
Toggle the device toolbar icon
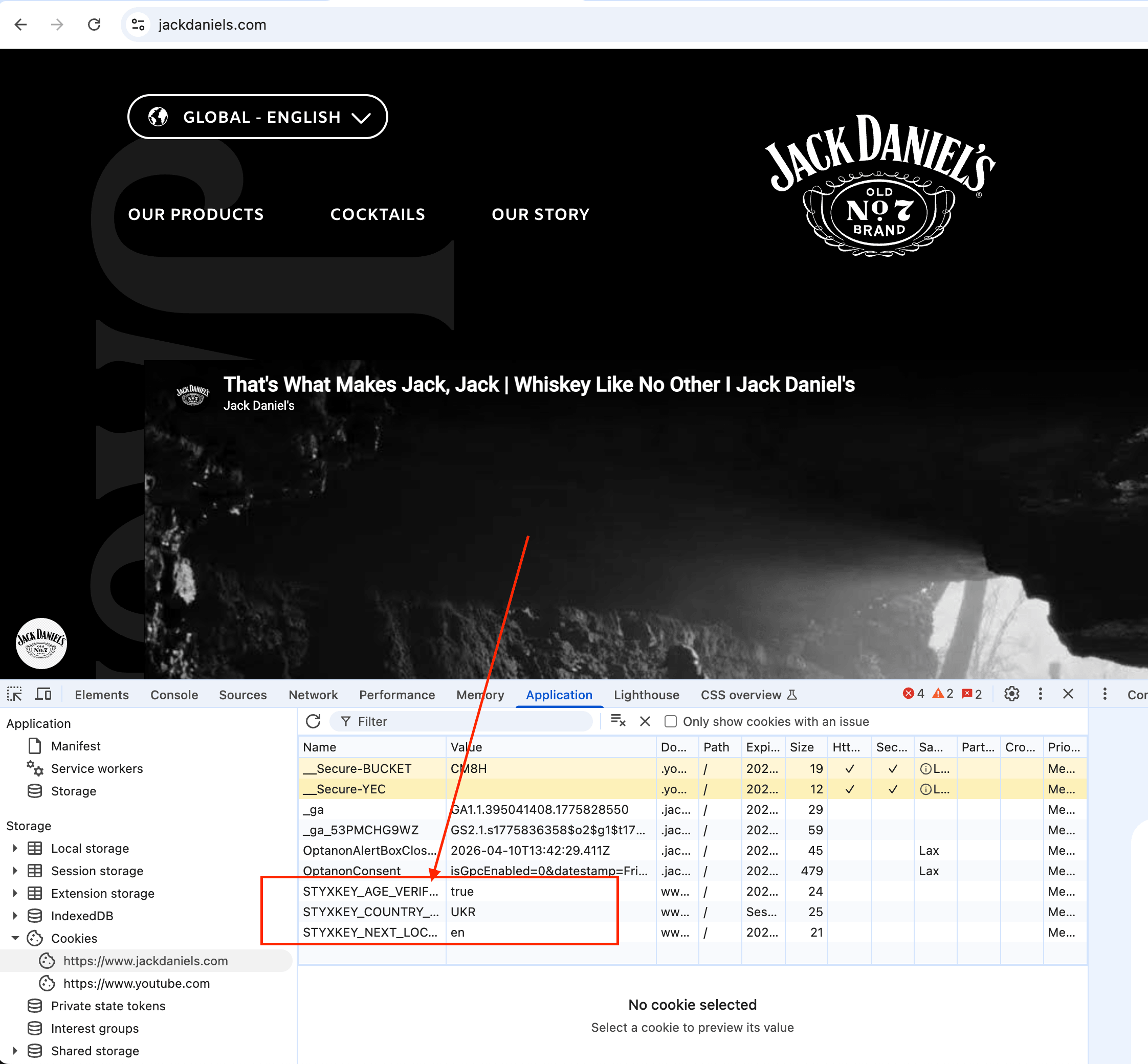[43, 694]
